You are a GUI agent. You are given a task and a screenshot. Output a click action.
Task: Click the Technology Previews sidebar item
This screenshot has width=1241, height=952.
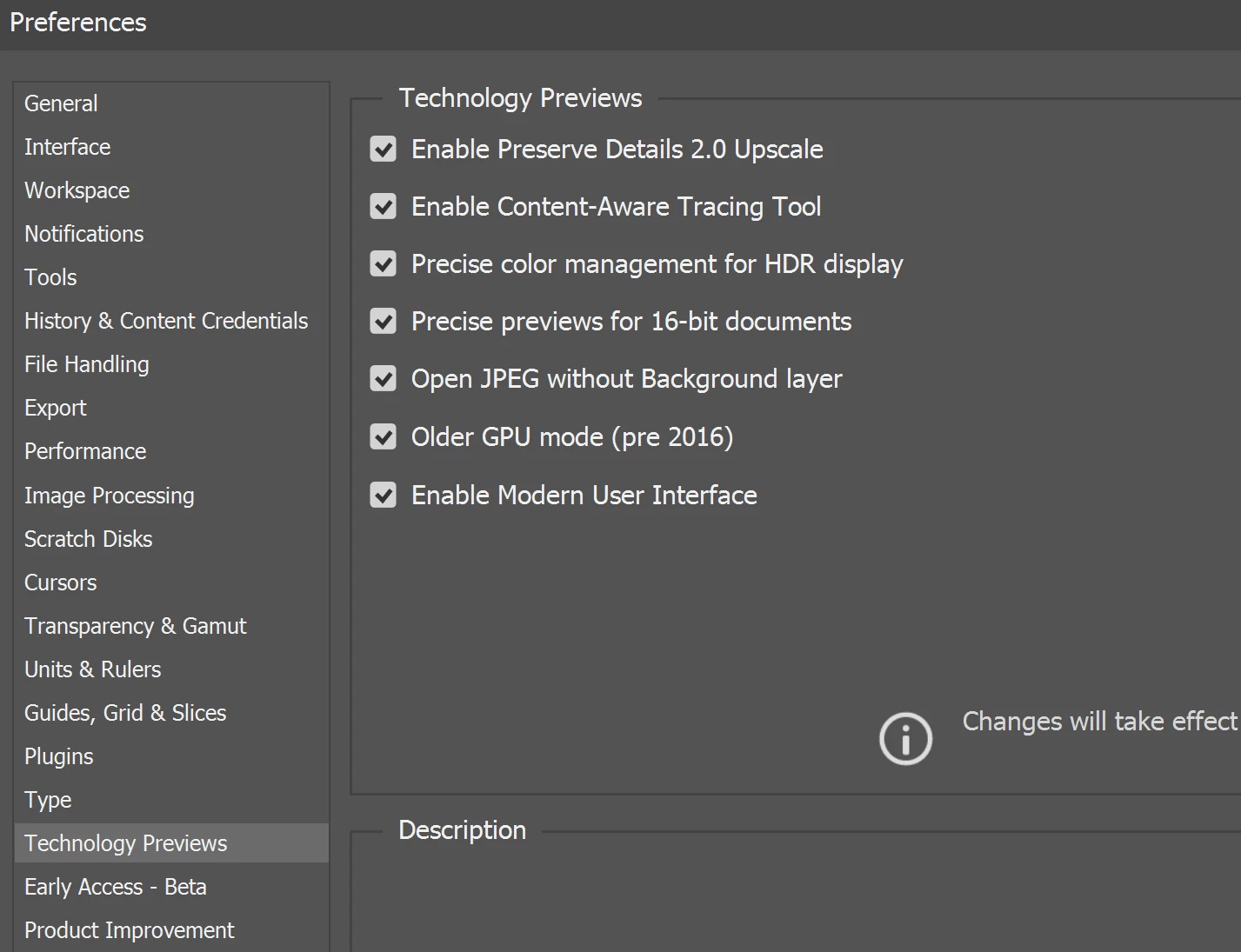[126, 843]
